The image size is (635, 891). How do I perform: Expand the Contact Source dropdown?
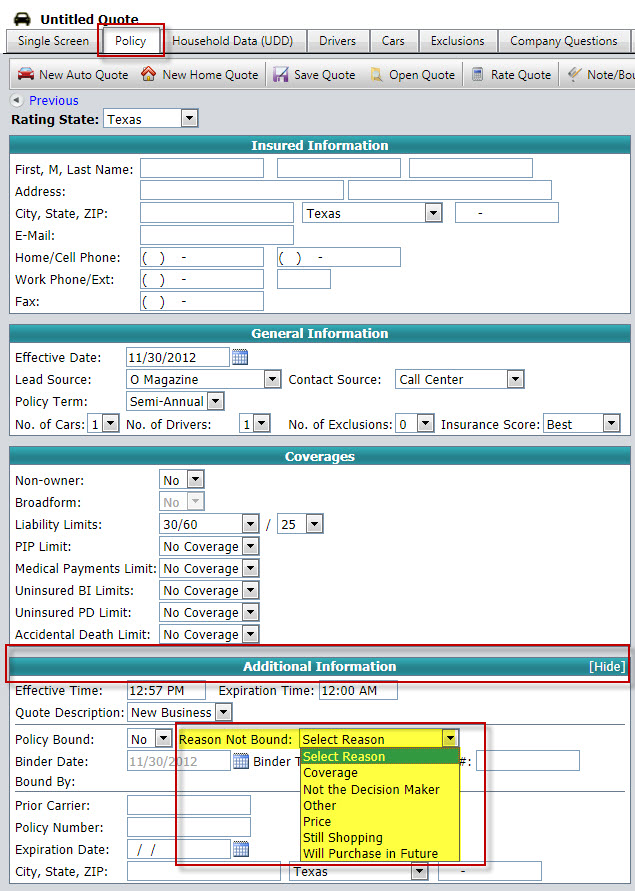pyautogui.click(x=515, y=378)
